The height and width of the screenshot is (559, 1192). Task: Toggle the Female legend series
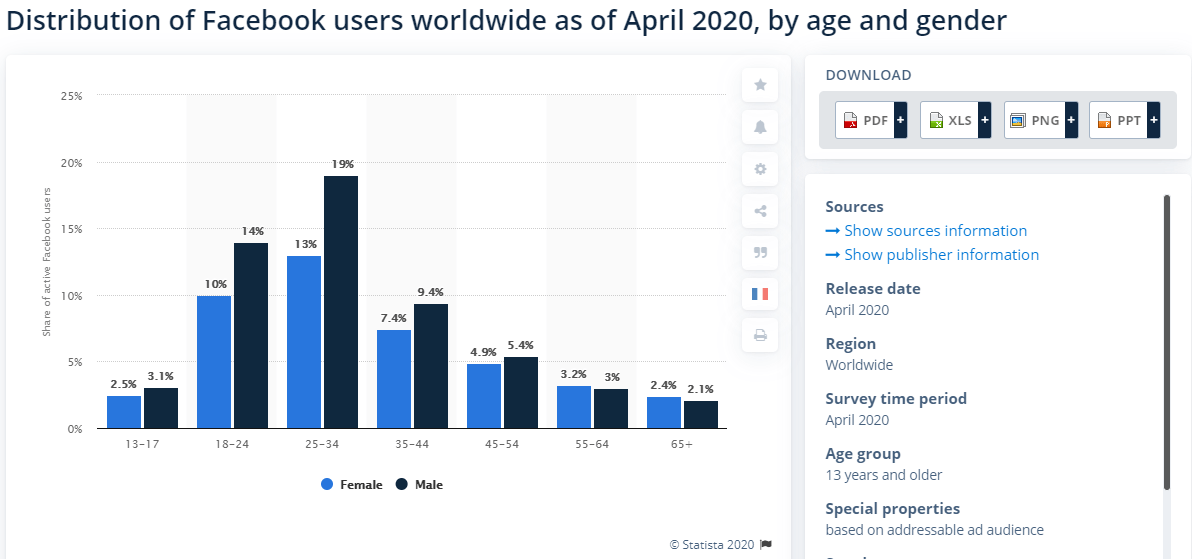tap(352, 484)
